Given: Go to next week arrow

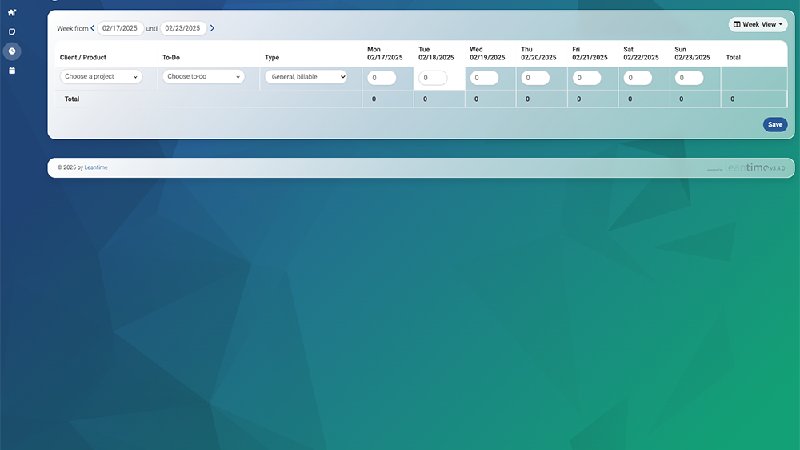Looking at the screenshot, I should (x=212, y=28).
